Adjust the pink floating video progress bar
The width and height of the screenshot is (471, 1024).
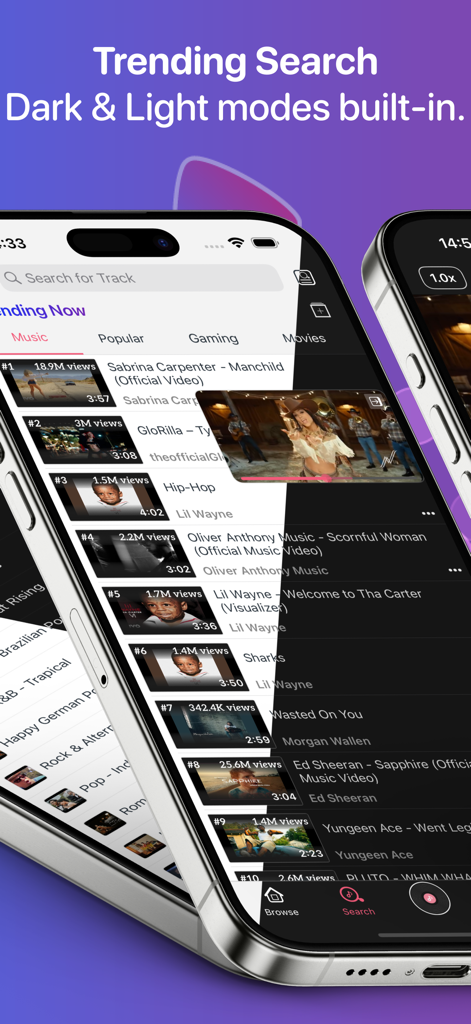[x=330, y=478]
